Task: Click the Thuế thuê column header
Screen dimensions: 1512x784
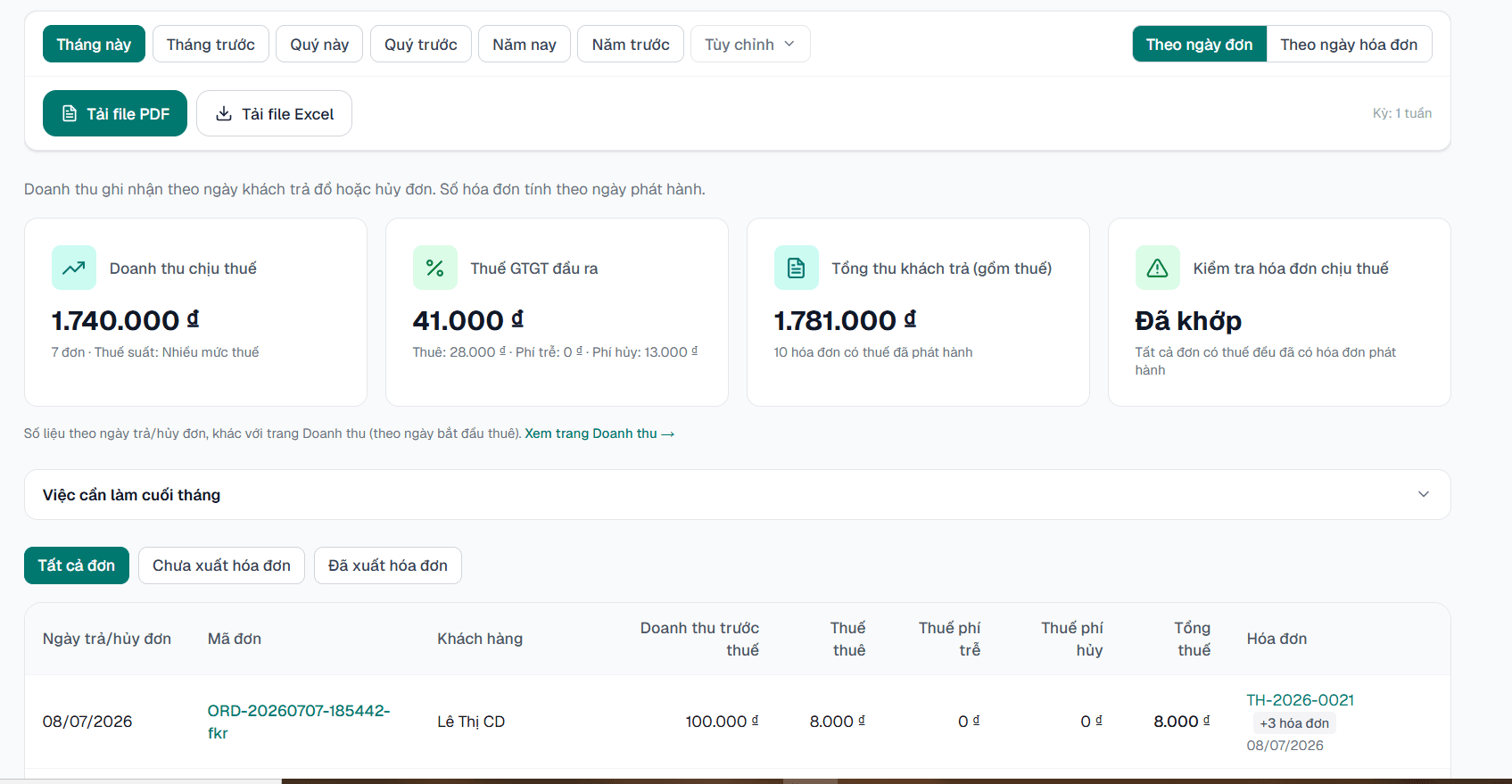Action: point(847,639)
